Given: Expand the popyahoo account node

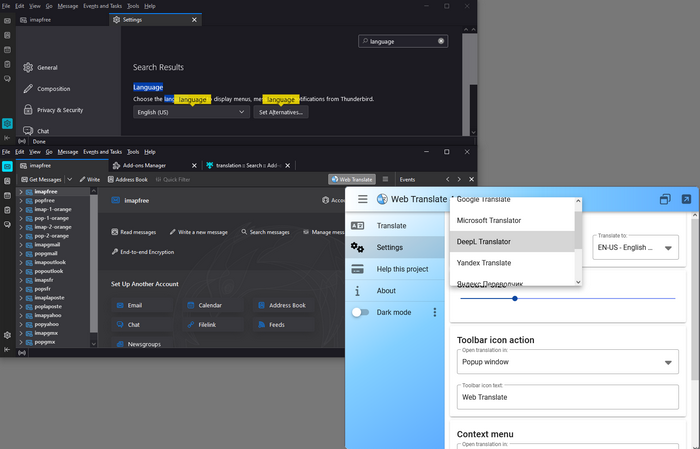Looking at the screenshot, I should tap(21, 324).
